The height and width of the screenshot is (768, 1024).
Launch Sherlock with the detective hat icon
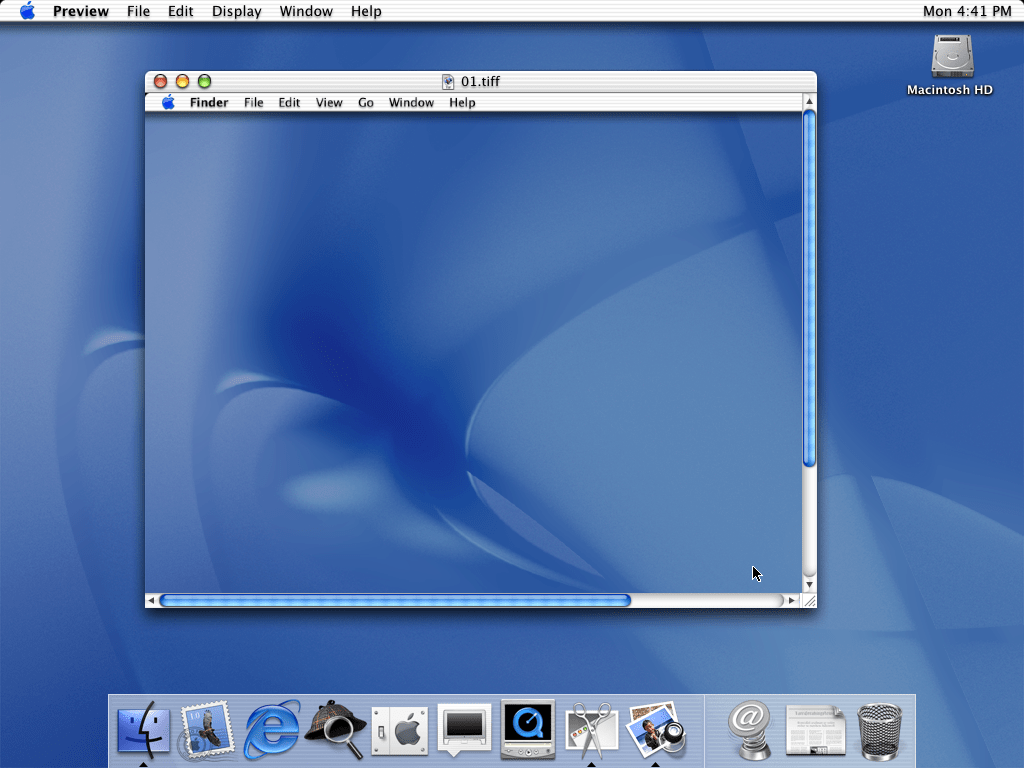pos(336,730)
